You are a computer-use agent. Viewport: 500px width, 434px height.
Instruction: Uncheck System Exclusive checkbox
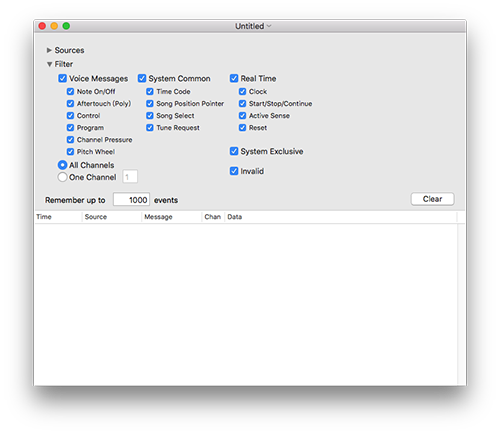tap(234, 151)
